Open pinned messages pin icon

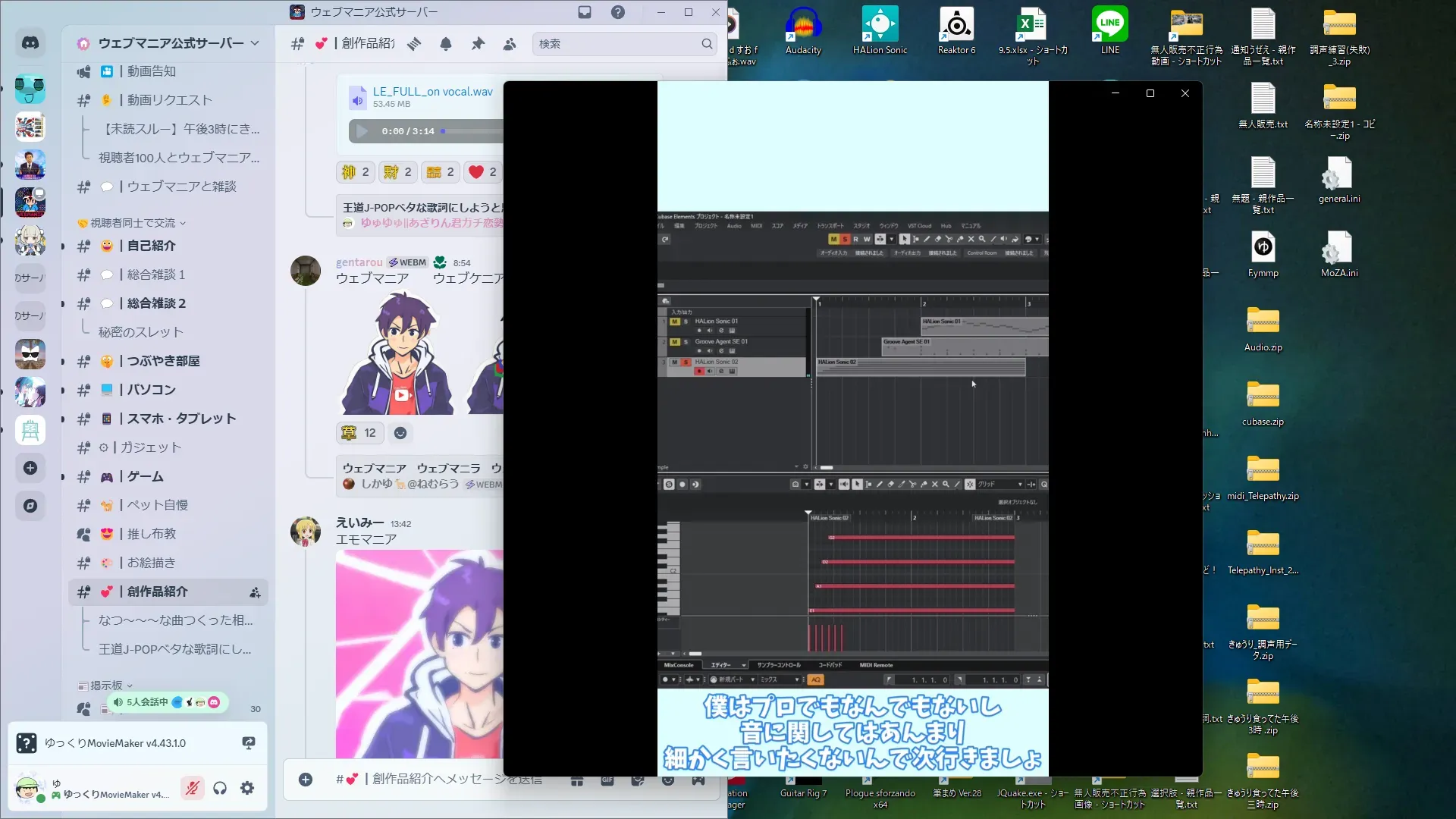click(x=478, y=44)
